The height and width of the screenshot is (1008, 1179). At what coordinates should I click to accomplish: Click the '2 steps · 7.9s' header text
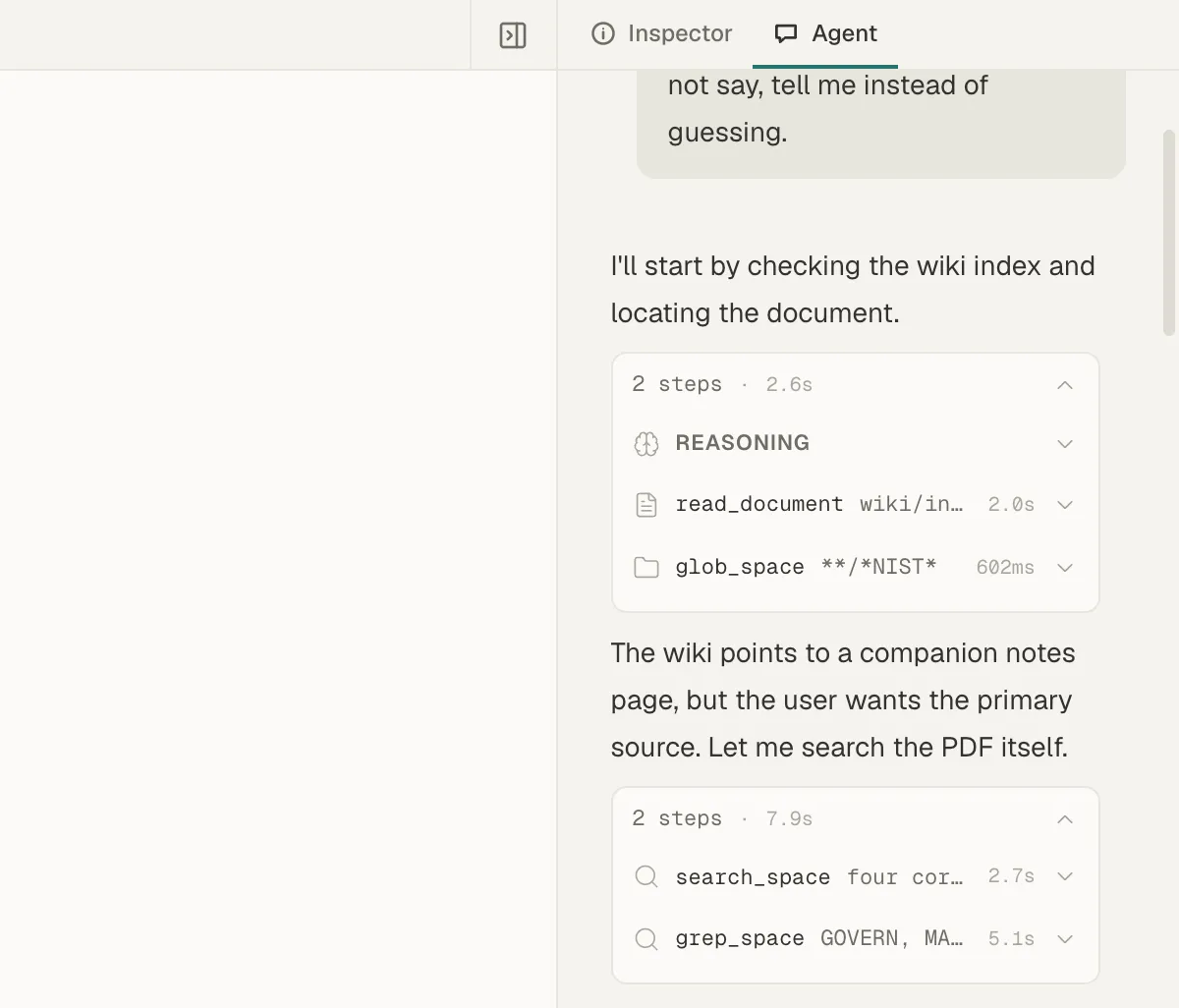pos(722,818)
